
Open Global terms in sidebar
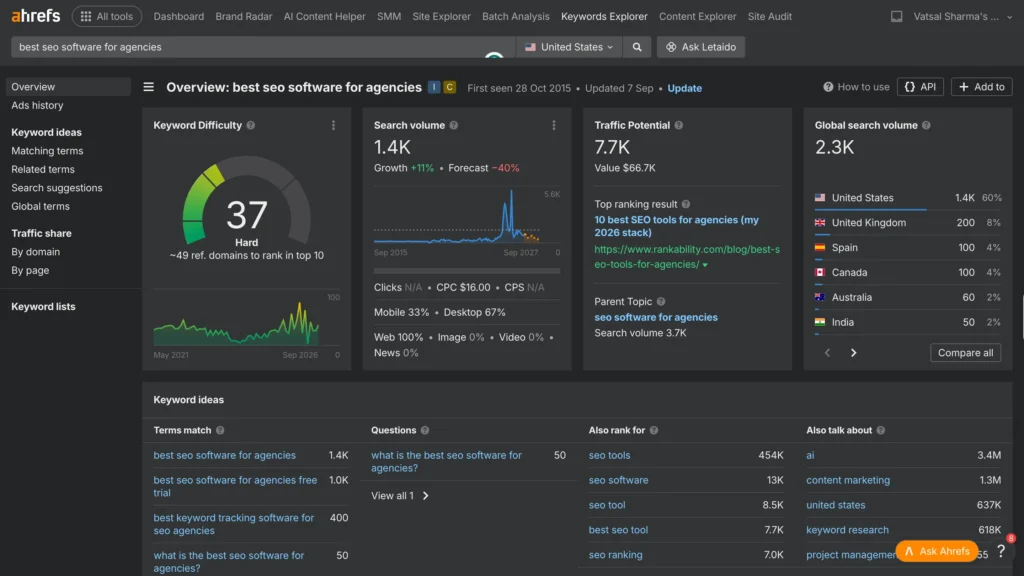tap(40, 206)
